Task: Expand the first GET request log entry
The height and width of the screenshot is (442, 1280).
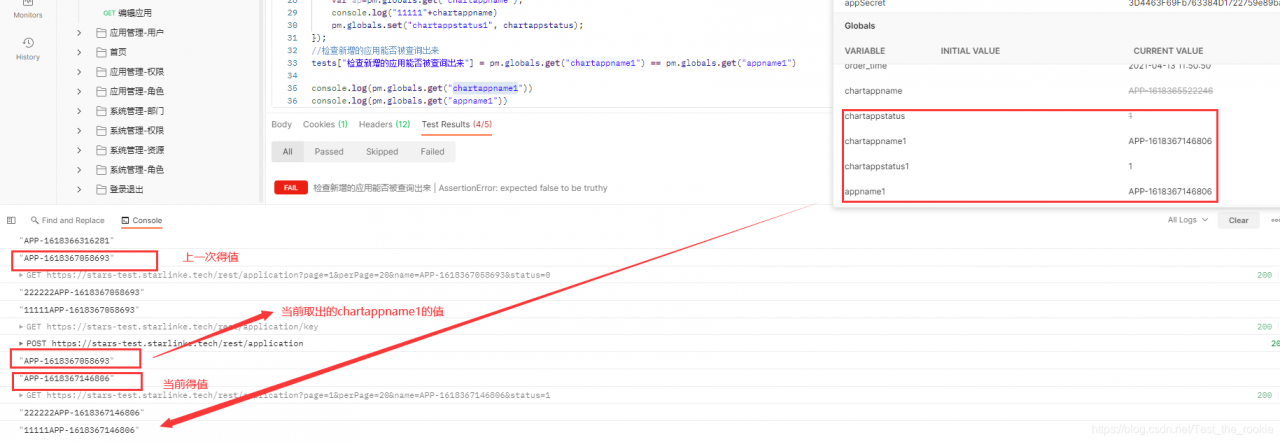Action: pyautogui.click(x=22, y=275)
